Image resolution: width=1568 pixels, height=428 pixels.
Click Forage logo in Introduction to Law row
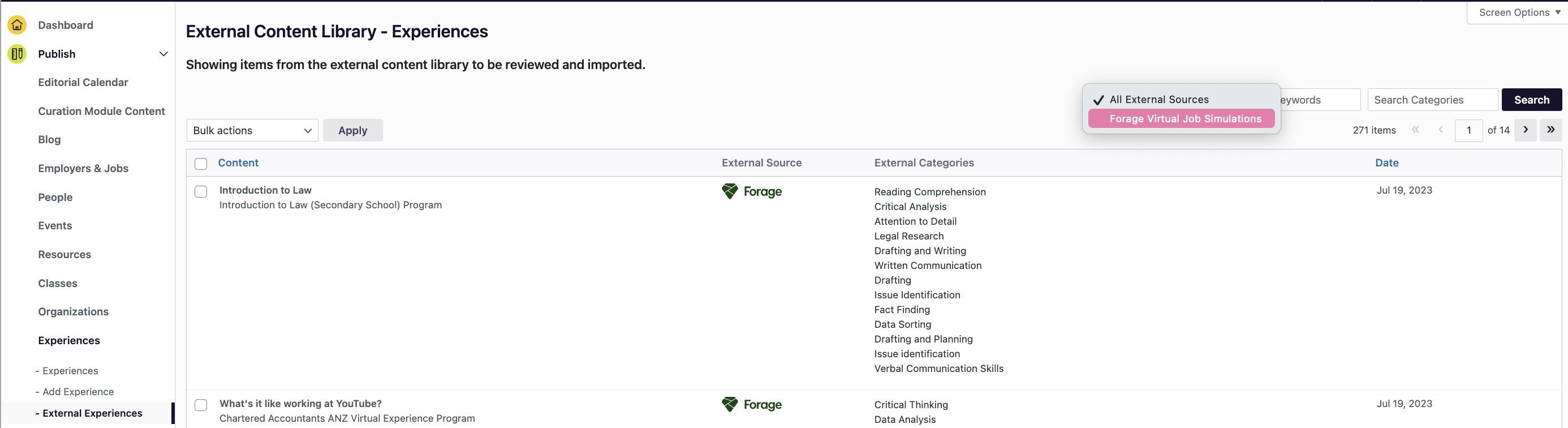(751, 192)
